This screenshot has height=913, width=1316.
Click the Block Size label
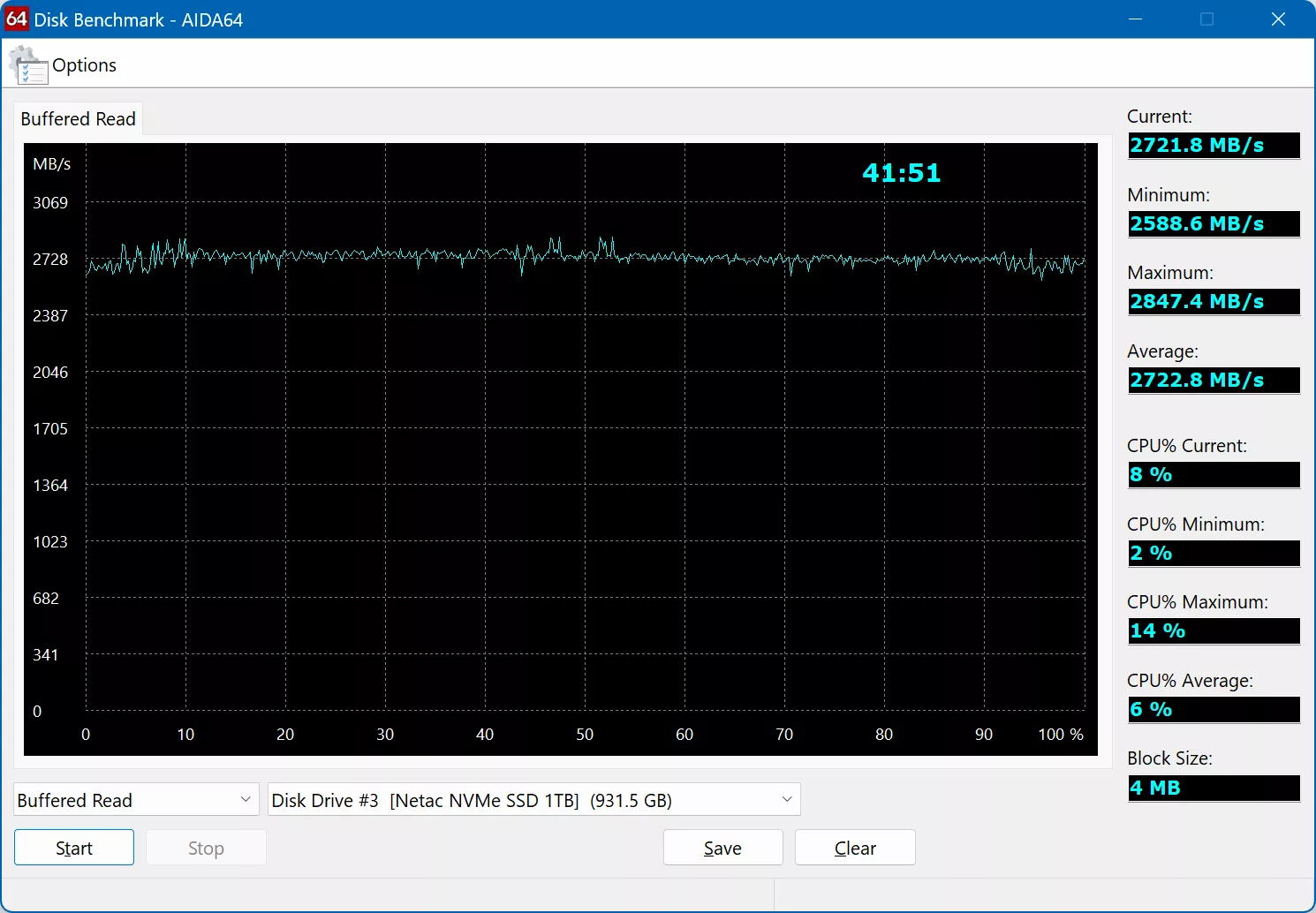click(1169, 758)
